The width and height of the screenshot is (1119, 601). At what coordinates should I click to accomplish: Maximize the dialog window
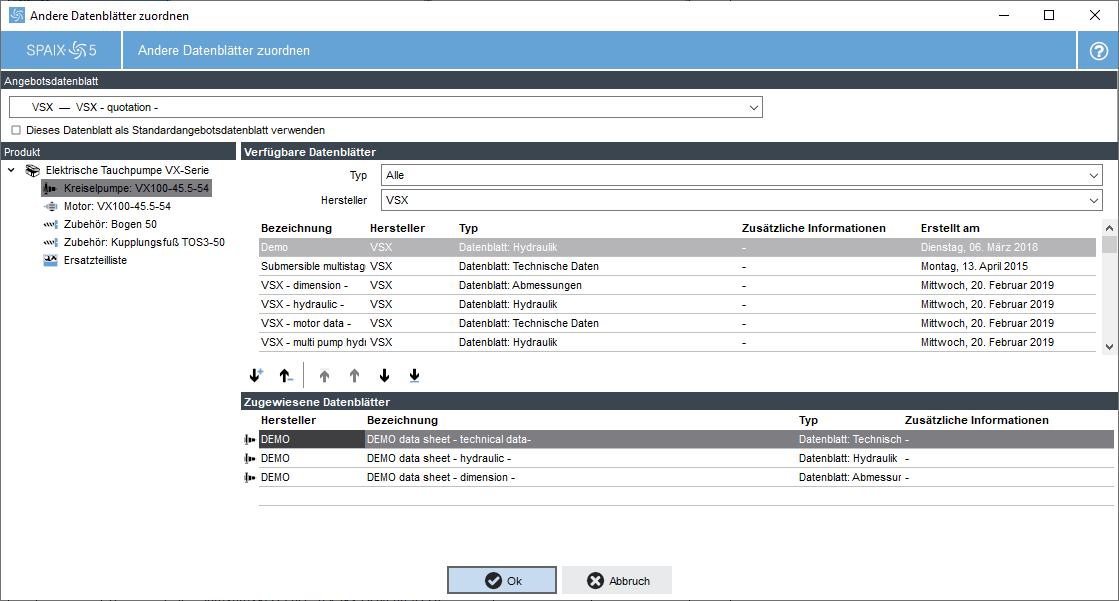[x=1049, y=15]
